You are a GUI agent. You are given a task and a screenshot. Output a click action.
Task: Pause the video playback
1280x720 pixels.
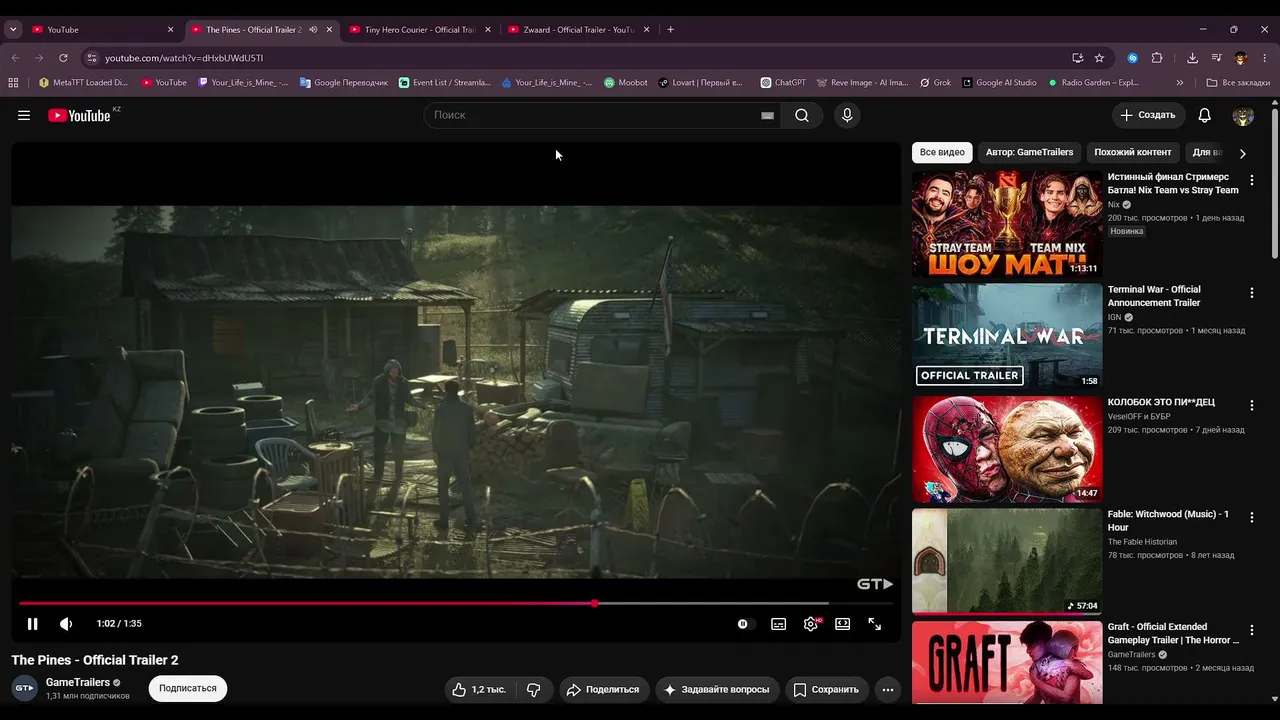click(32, 624)
